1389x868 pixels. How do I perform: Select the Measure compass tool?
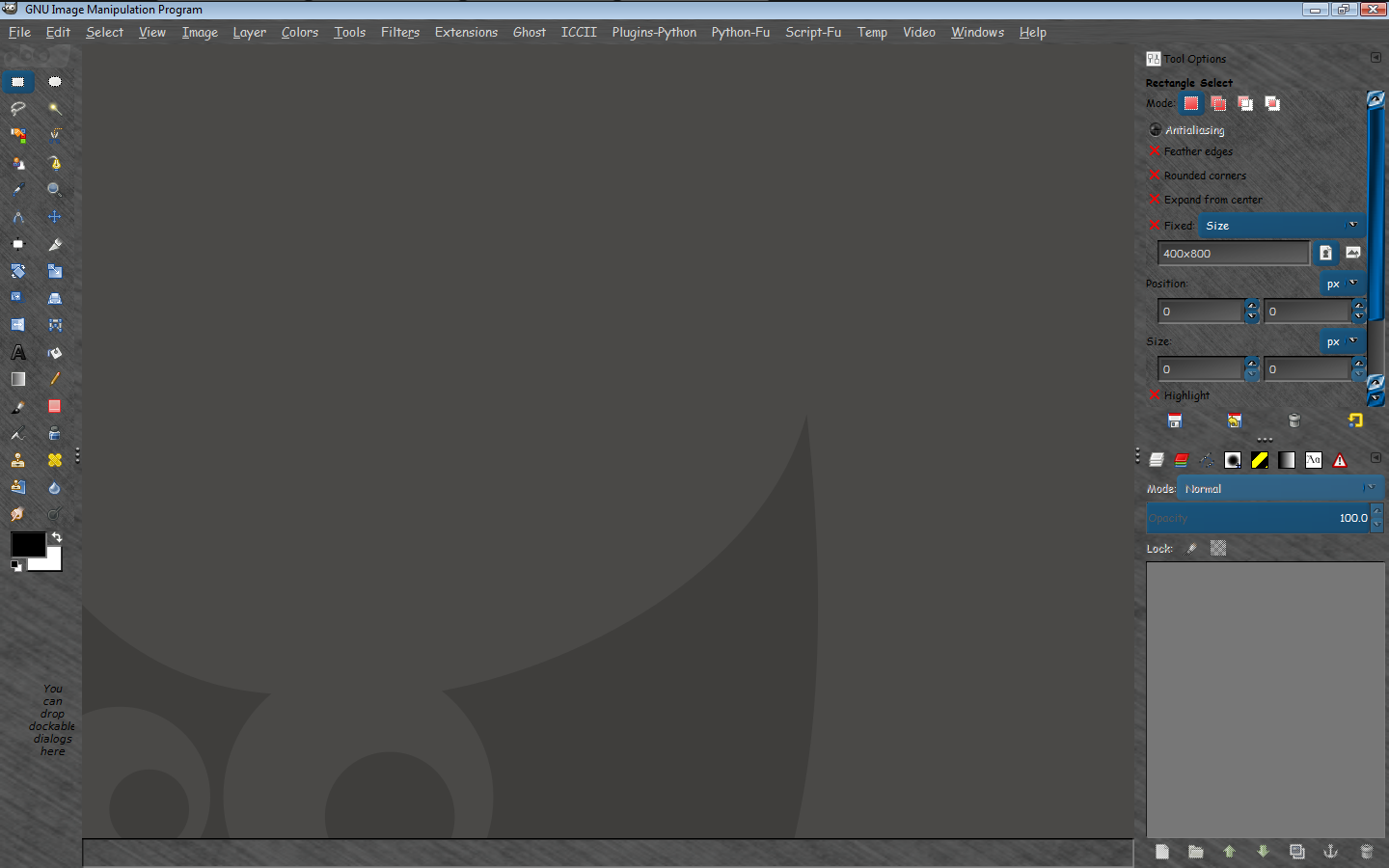point(18,217)
